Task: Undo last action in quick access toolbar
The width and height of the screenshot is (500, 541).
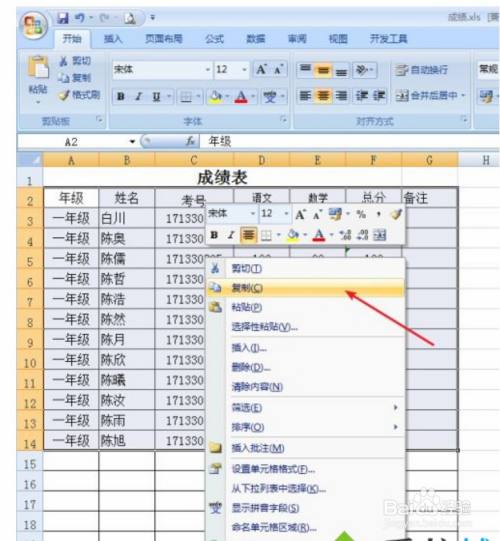Action: coord(80,18)
